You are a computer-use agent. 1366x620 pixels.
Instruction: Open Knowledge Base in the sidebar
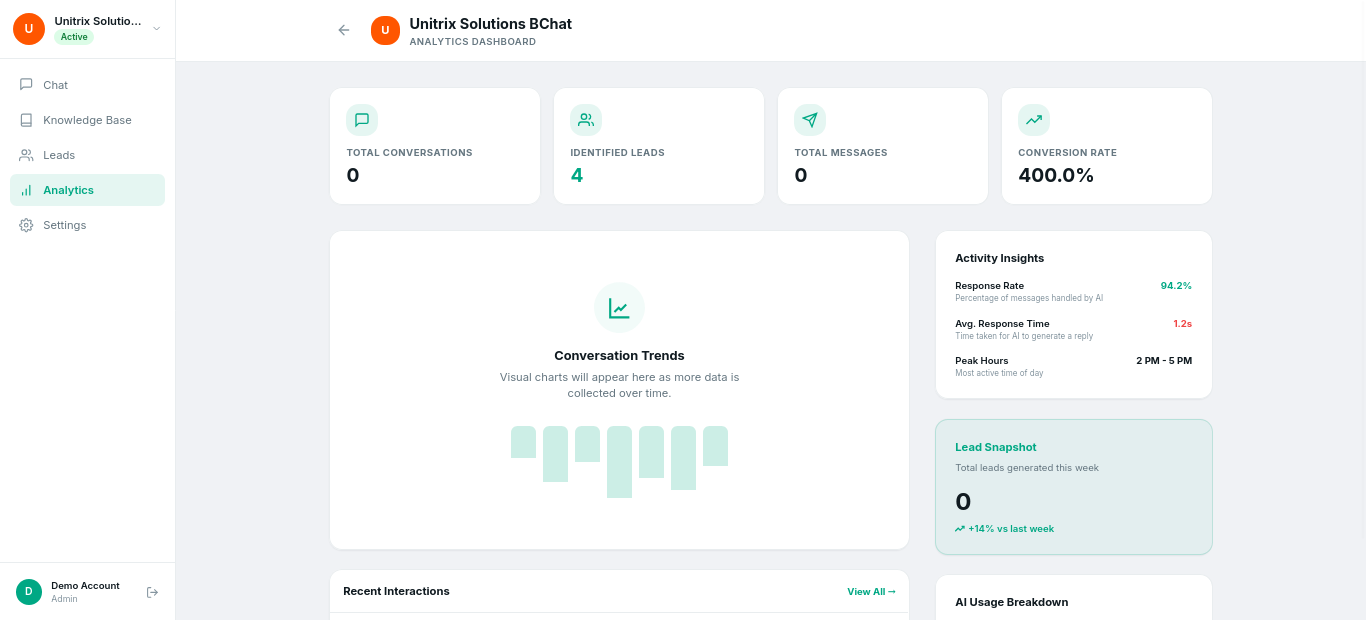pyautogui.click(x=87, y=120)
